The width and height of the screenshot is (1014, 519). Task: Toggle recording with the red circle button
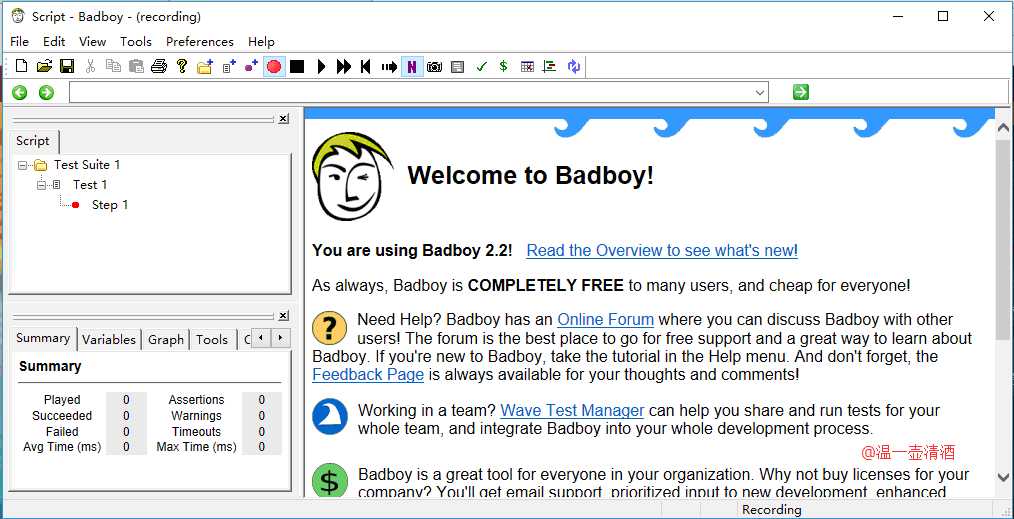[x=274, y=66]
